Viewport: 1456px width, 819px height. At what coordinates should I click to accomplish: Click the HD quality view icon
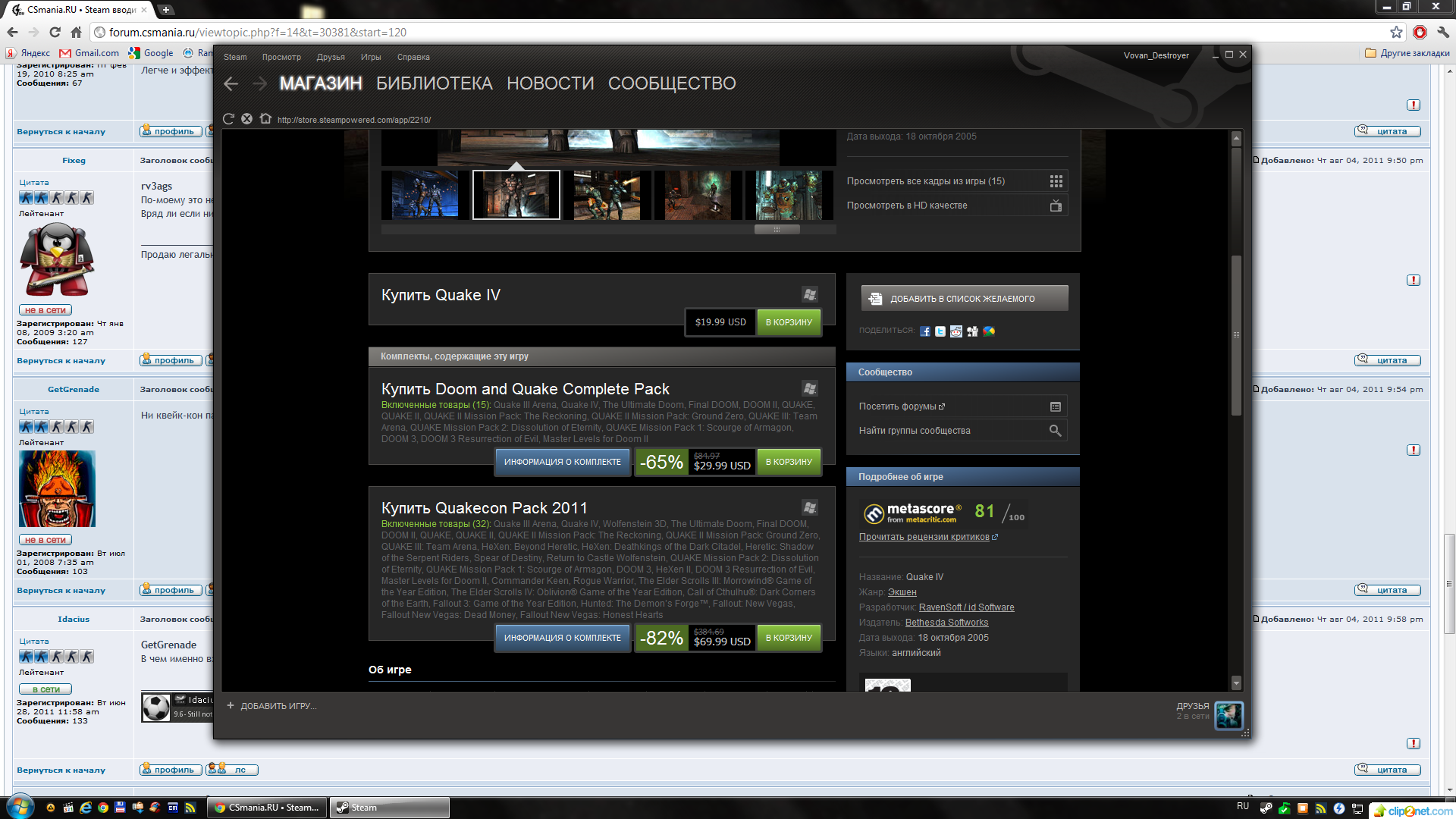pos(1056,206)
